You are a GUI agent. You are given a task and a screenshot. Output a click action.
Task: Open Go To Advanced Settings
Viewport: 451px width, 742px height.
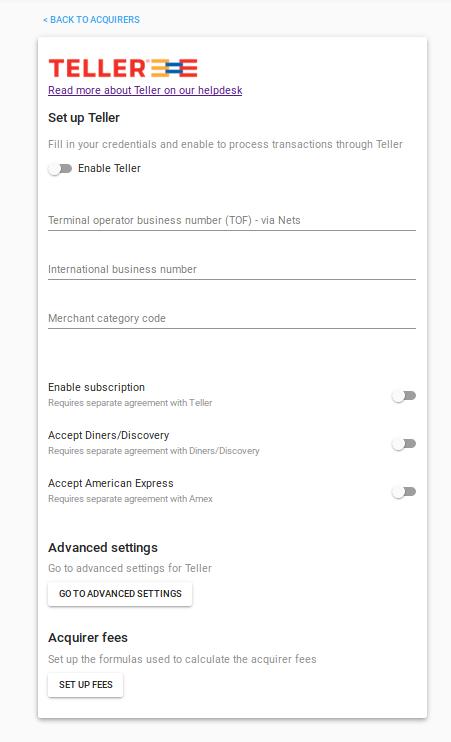point(120,594)
